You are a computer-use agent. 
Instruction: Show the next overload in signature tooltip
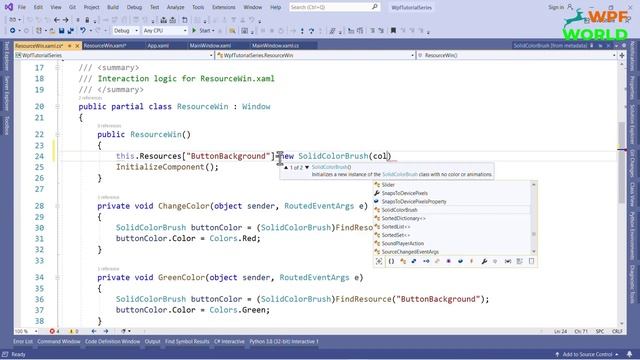point(307,167)
